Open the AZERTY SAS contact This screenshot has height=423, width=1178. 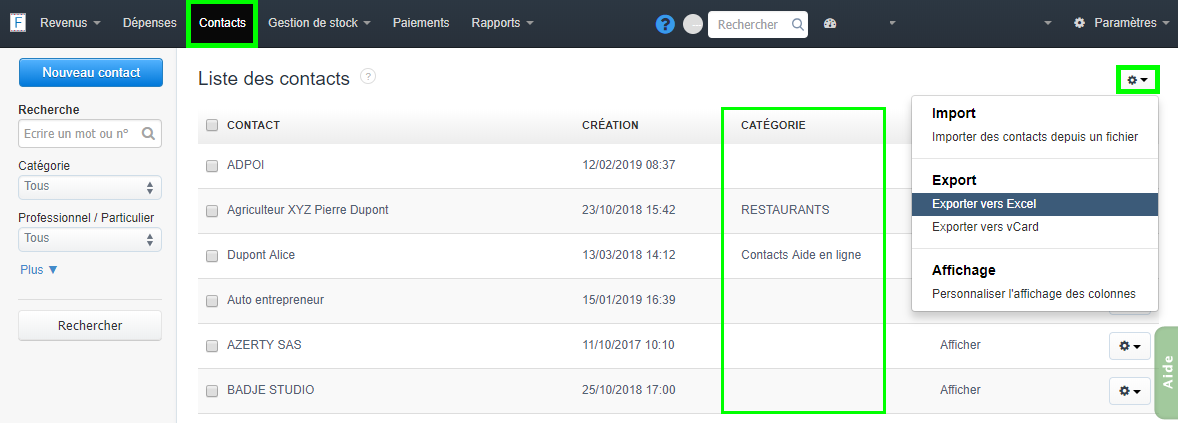tap(264, 345)
